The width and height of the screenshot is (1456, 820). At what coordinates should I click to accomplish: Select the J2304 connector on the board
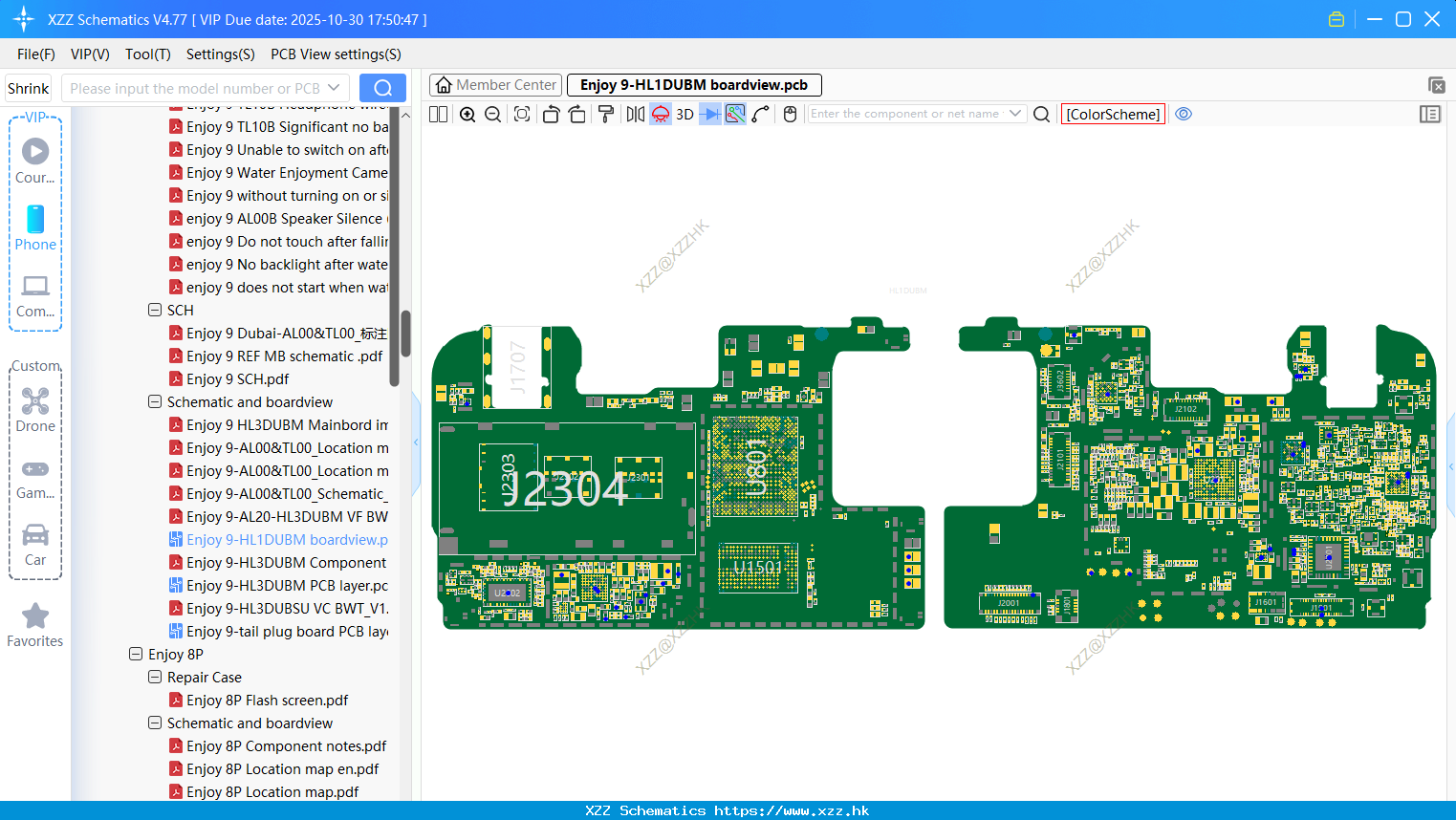pos(564,488)
